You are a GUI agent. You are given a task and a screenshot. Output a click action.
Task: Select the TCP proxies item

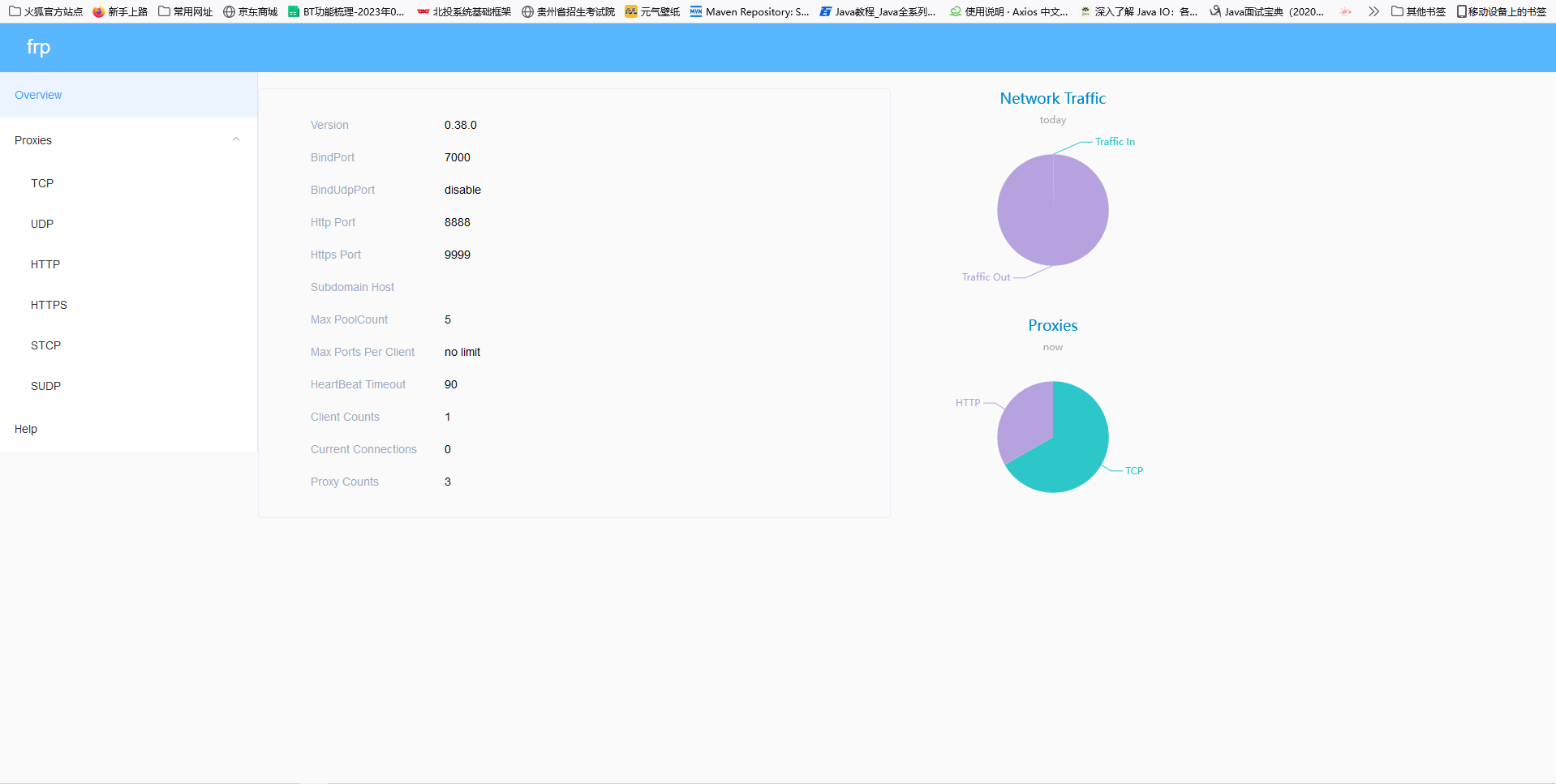128,183
